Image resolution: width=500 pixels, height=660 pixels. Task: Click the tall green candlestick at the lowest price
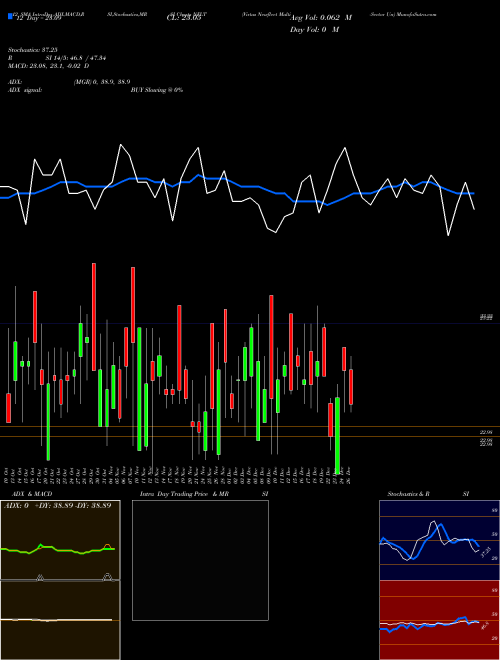click(337, 435)
